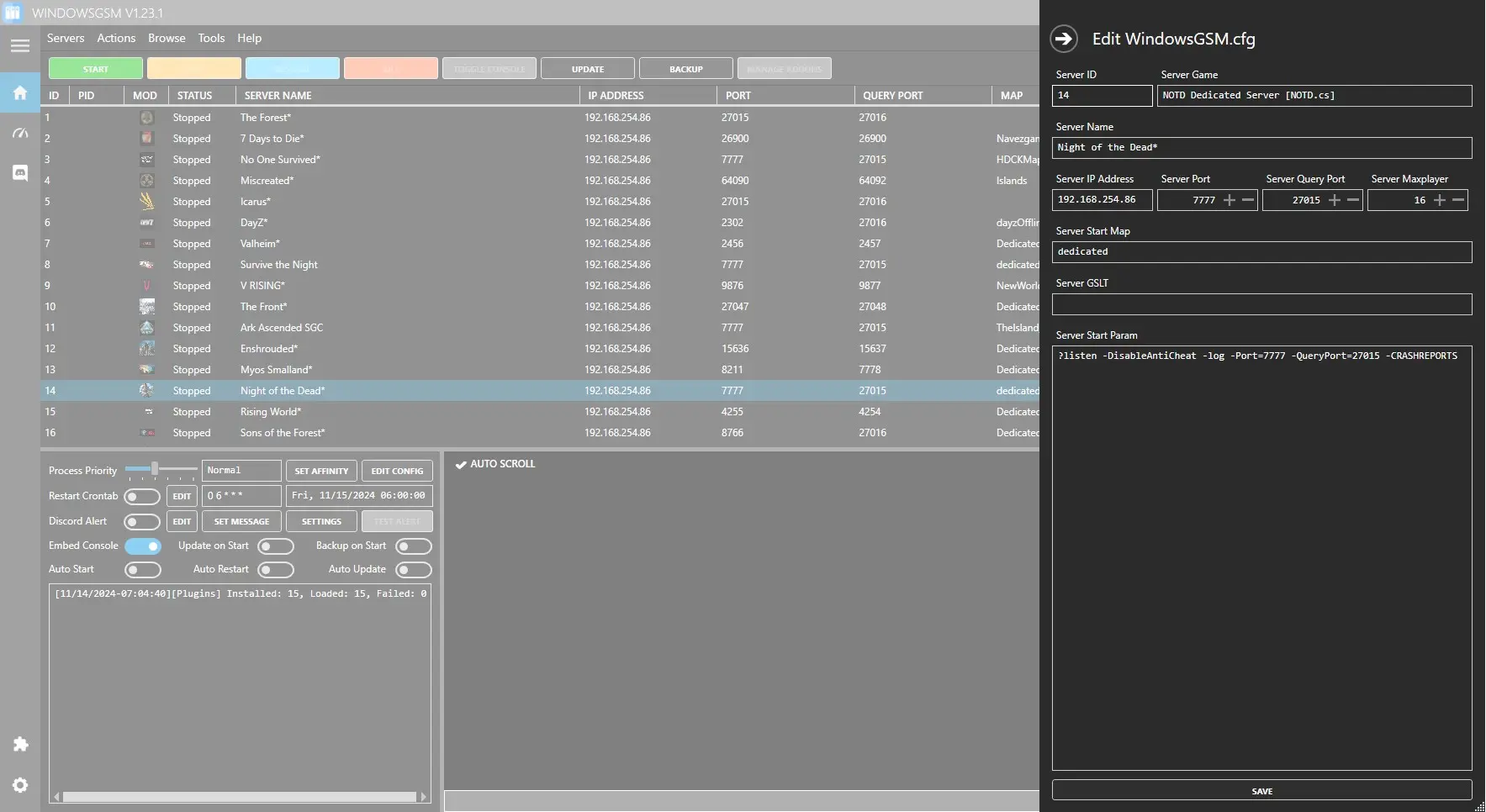Increase Server Port with plus icon

coord(1230,200)
